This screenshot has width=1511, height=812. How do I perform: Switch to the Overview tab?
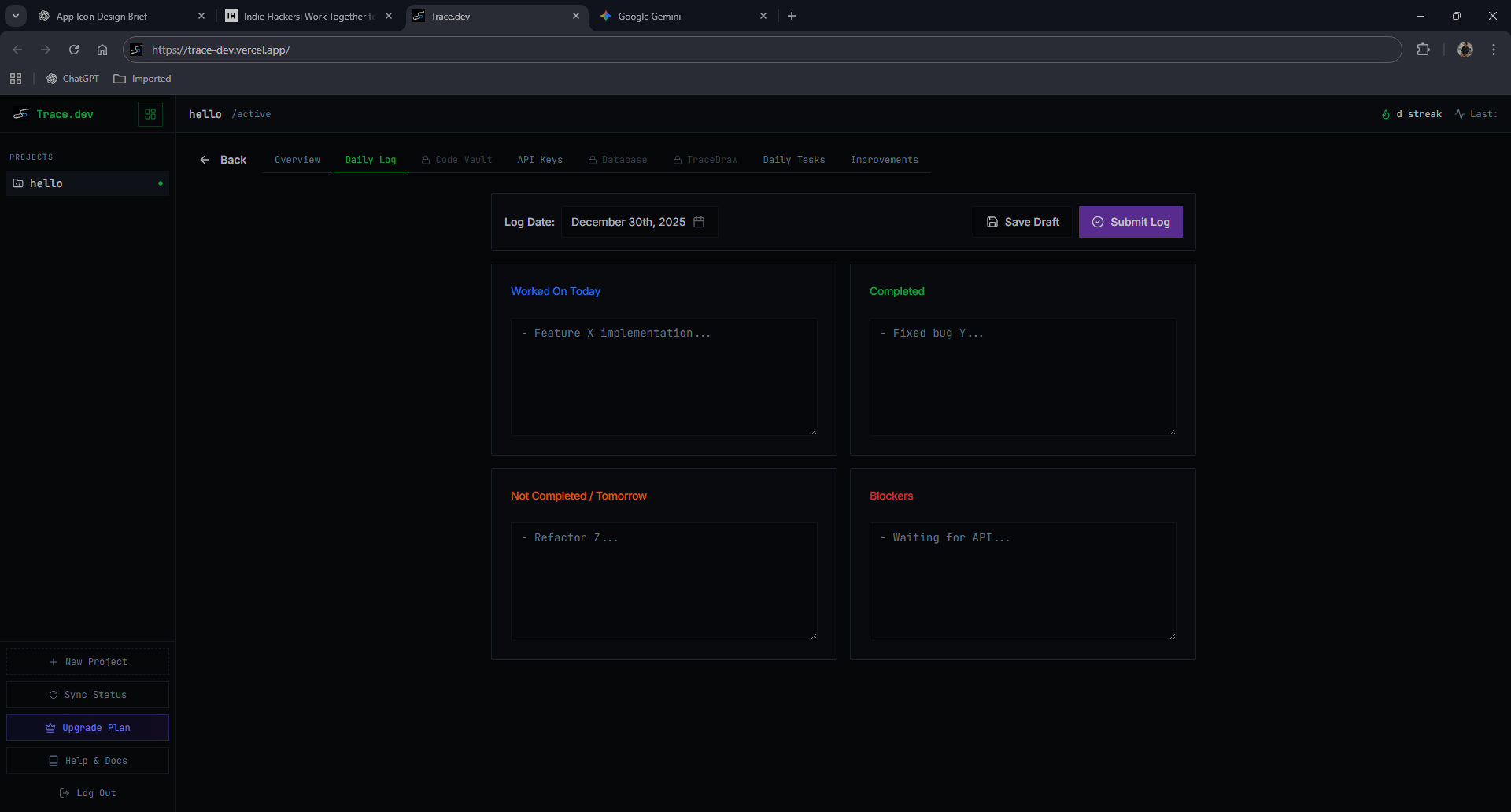pos(297,160)
